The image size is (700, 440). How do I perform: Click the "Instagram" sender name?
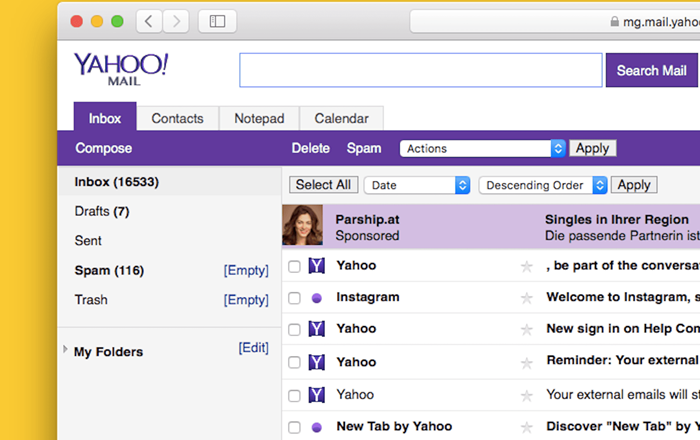coord(368,297)
